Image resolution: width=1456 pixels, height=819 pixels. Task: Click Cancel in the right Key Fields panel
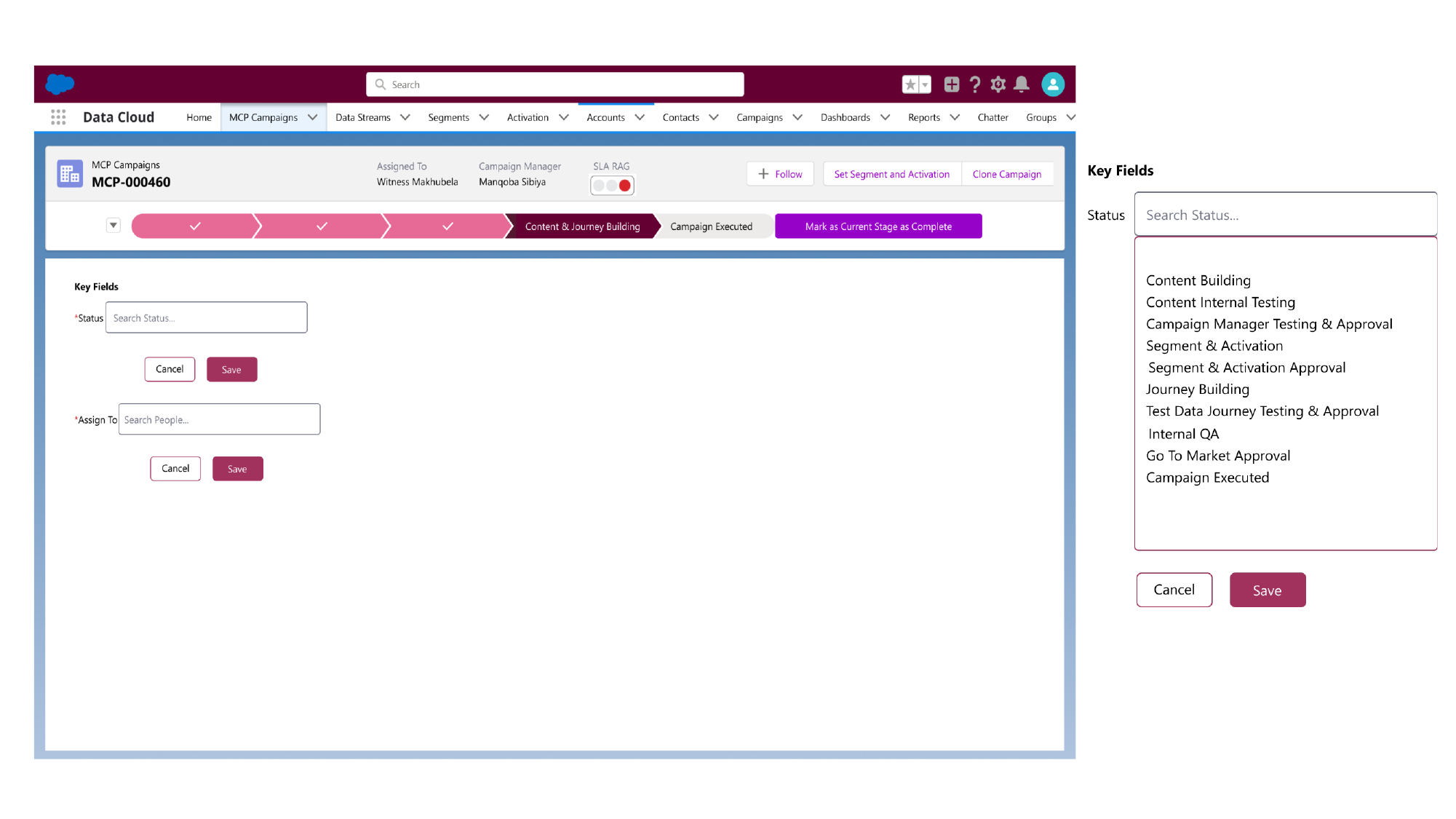coord(1174,590)
